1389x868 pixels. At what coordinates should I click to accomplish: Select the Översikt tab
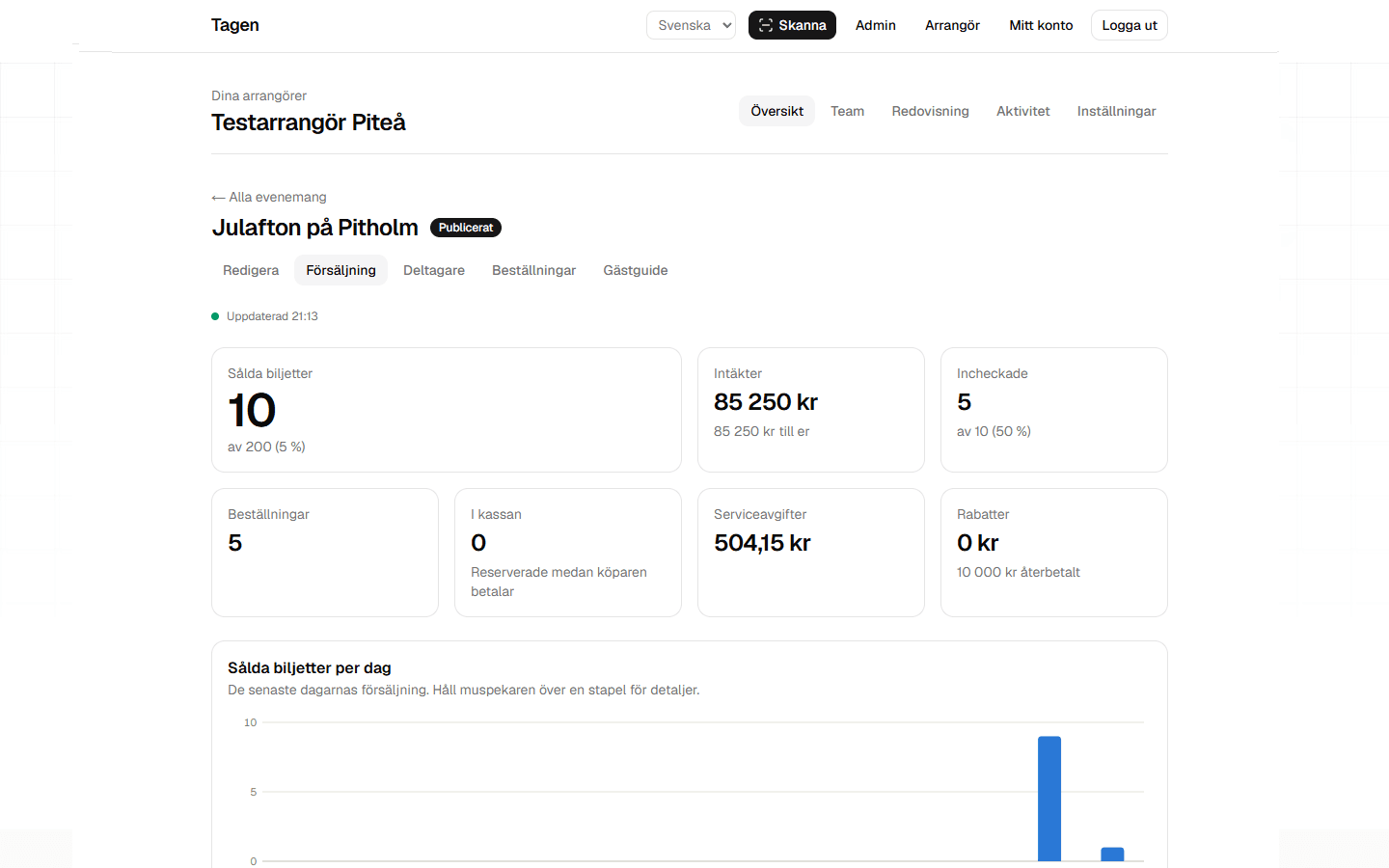(x=776, y=111)
